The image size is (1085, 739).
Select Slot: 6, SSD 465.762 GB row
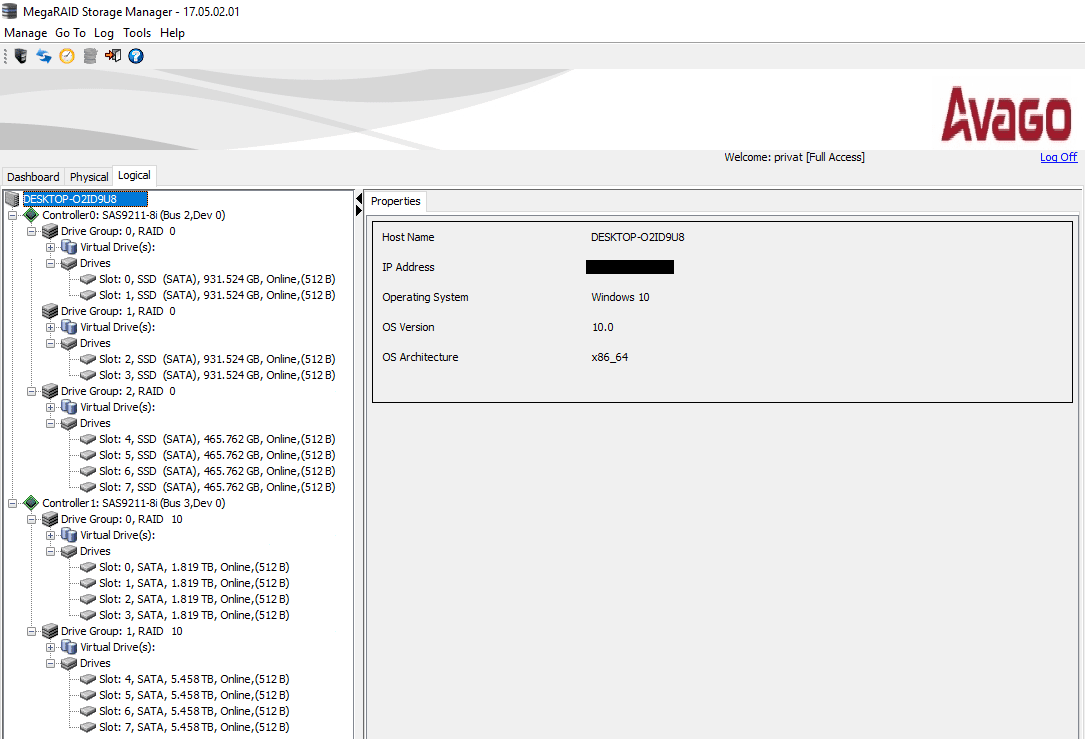click(x=217, y=471)
